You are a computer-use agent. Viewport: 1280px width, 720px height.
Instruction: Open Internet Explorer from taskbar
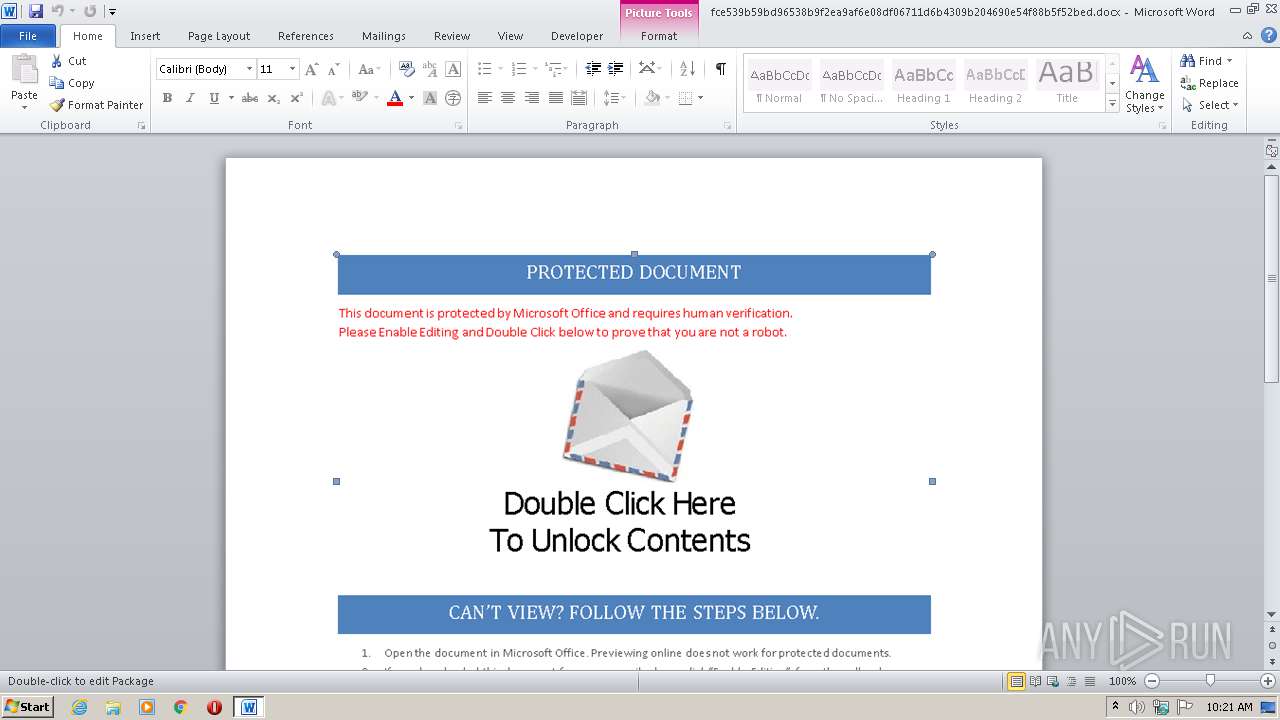pyautogui.click(x=79, y=707)
